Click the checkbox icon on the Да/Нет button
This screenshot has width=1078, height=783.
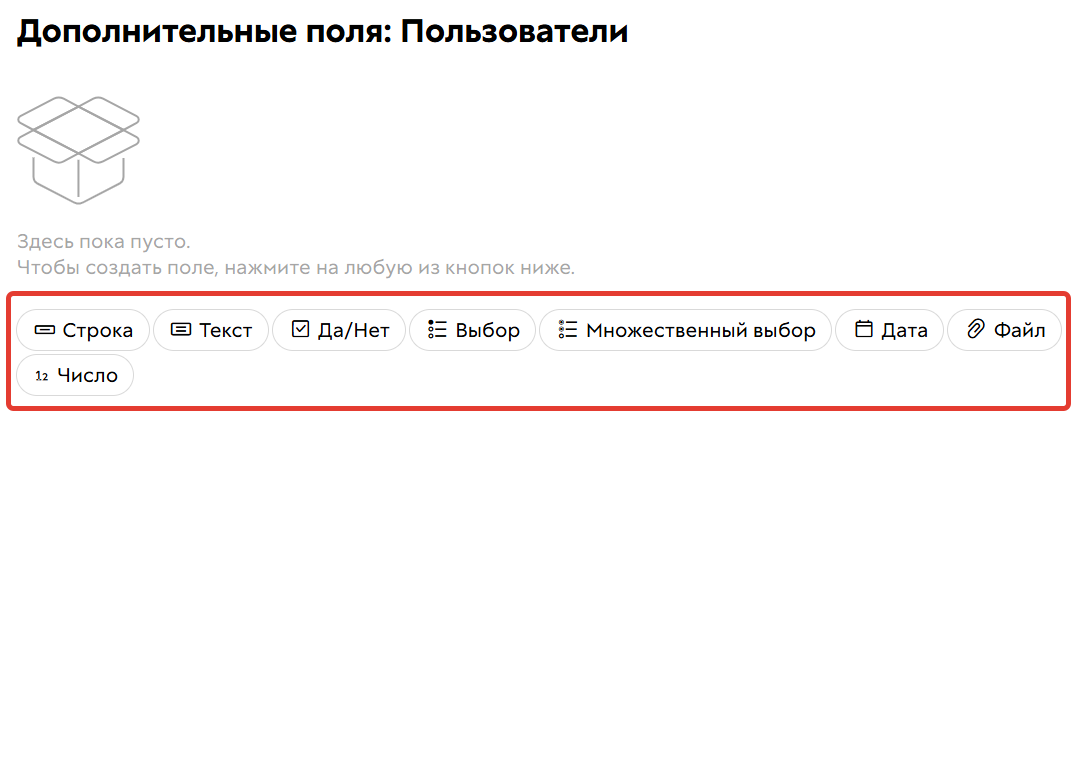(x=304, y=330)
